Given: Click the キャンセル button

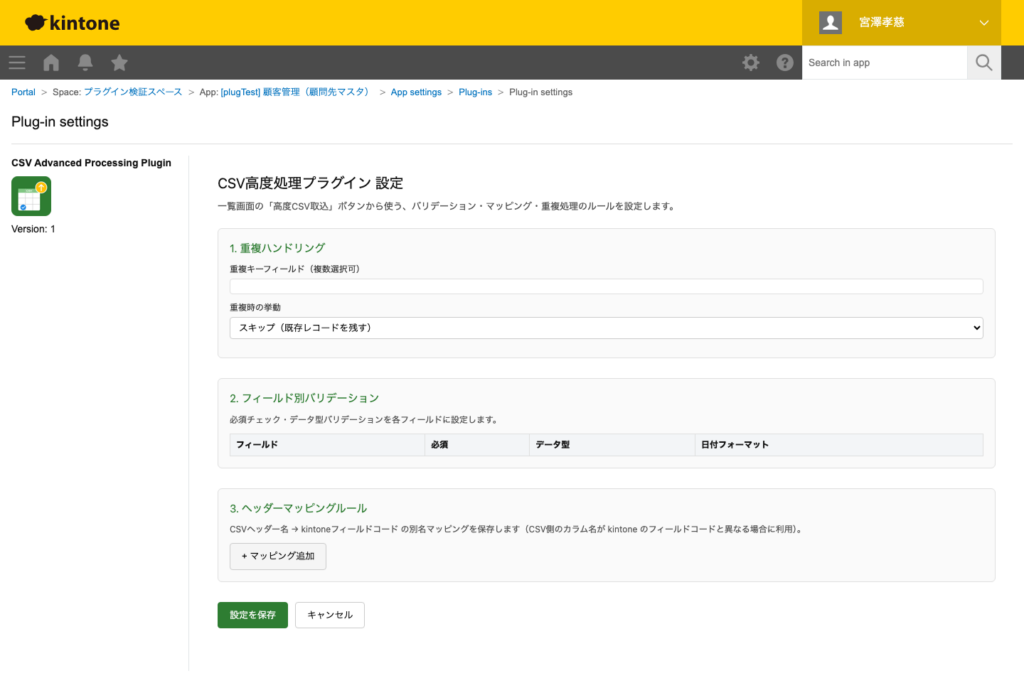Looking at the screenshot, I should click(x=329, y=615).
